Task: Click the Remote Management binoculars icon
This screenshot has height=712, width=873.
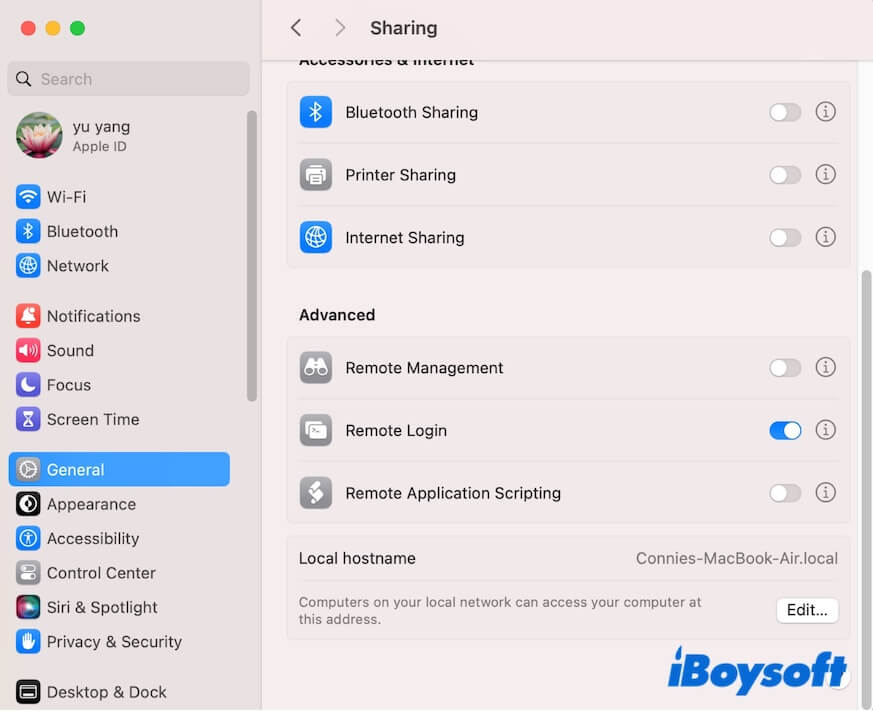Action: pyautogui.click(x=316, y=368)
